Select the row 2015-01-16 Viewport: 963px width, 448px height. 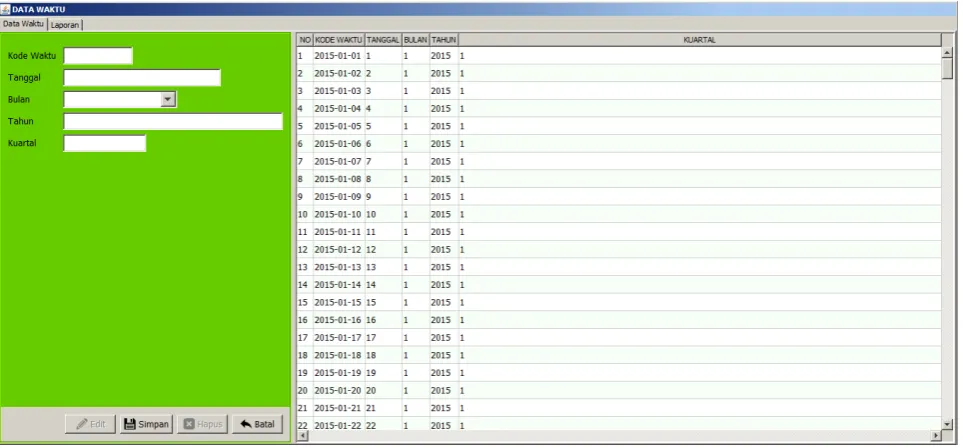[x=618, y=320]
